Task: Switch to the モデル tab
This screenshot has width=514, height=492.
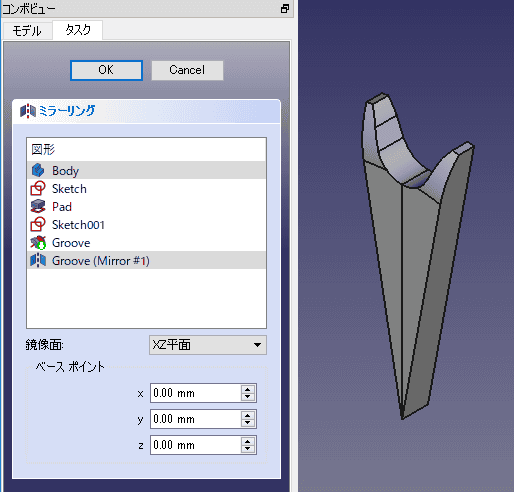Action: point(27,31)
